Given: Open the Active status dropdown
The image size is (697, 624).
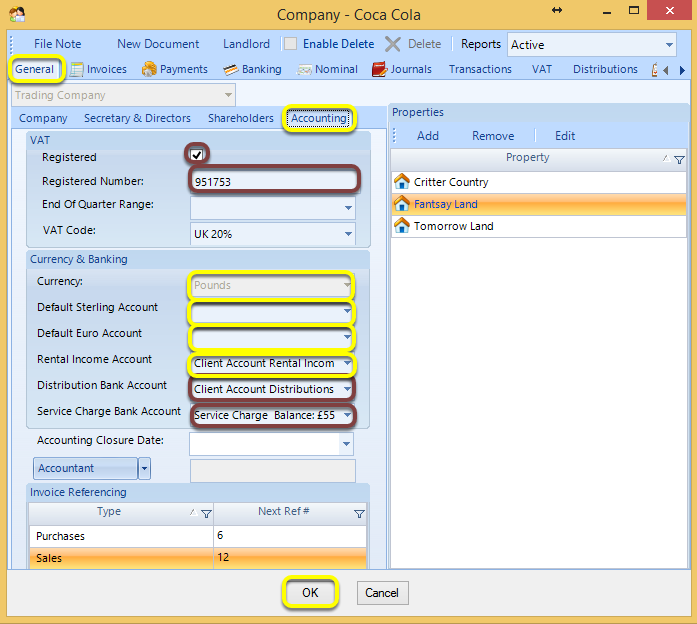Looking at the screenshot, I should [x=669, y=44].
